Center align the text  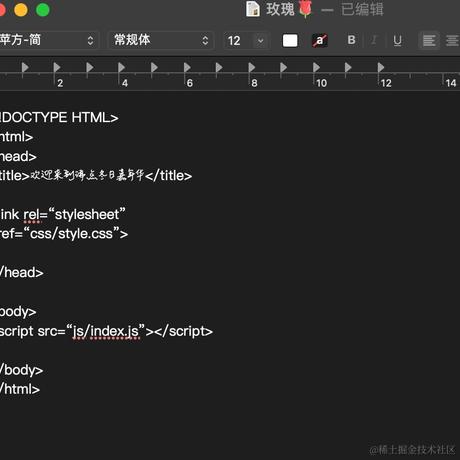tap(452, 41)
